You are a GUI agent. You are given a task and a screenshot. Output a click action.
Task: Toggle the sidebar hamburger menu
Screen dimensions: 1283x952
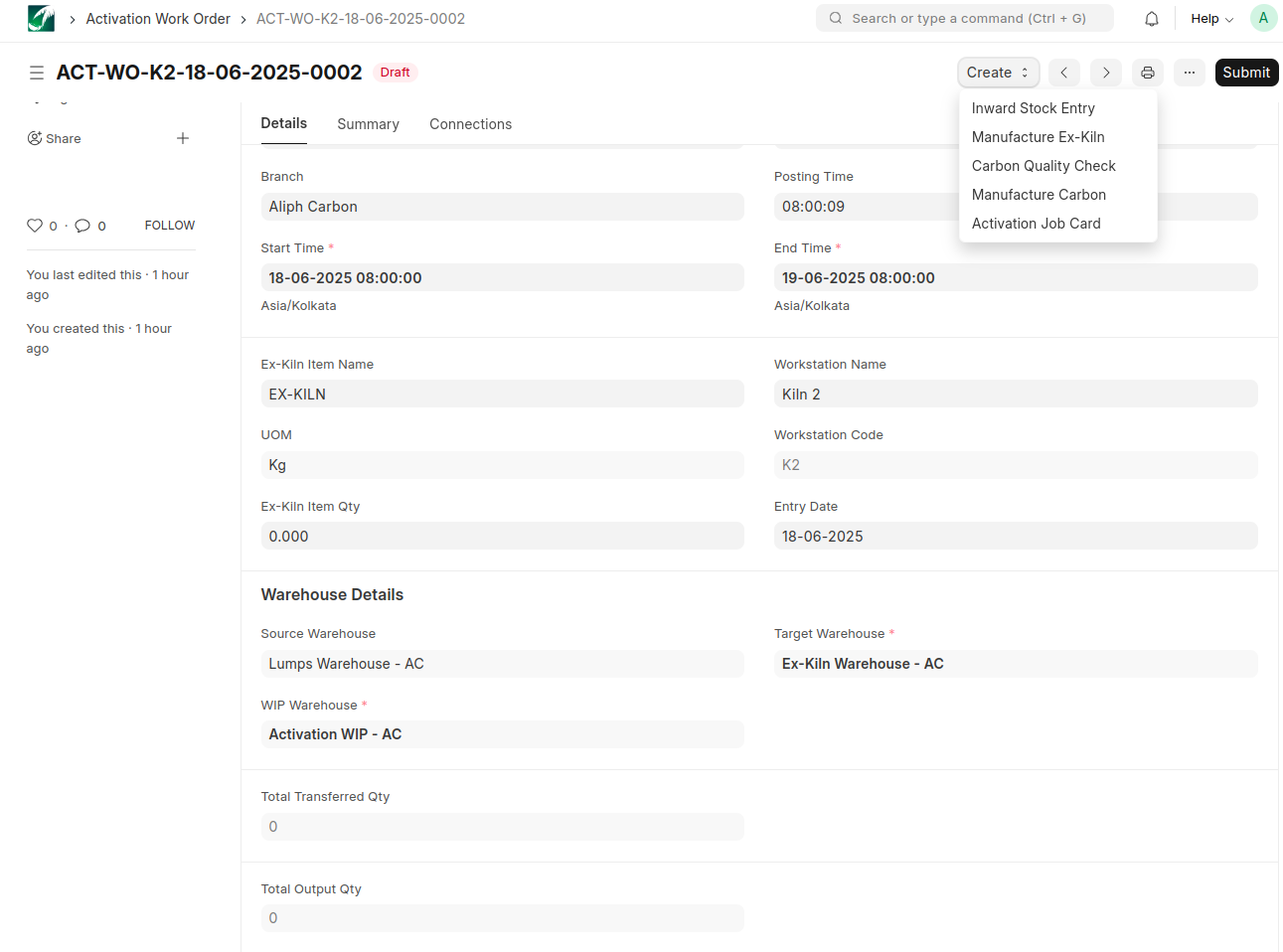tap(37, 73)
